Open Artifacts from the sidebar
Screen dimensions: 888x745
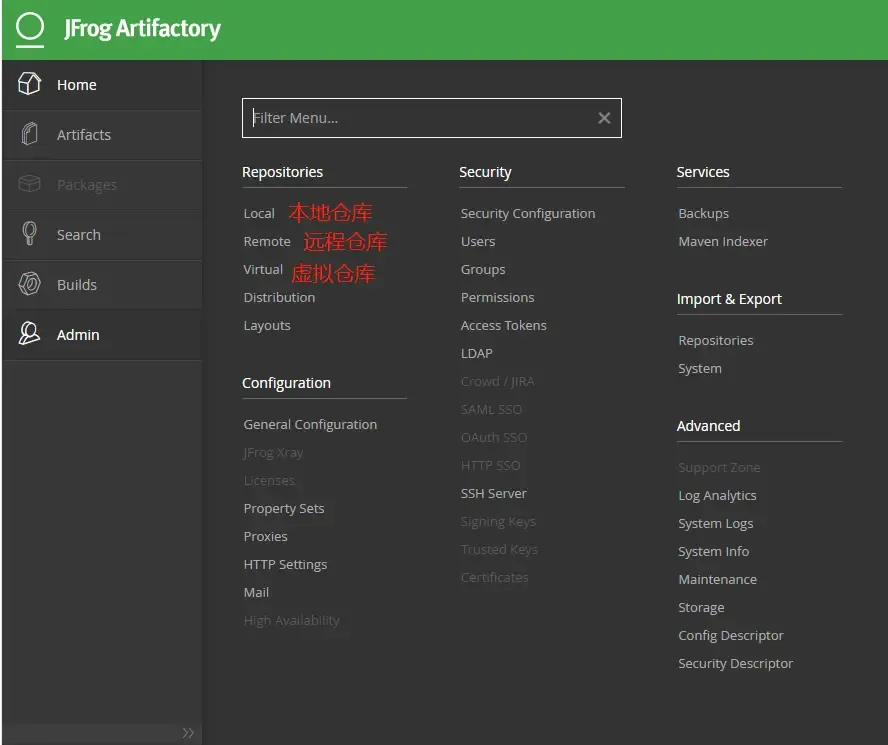pyautogui.click(x=84, y=135)
